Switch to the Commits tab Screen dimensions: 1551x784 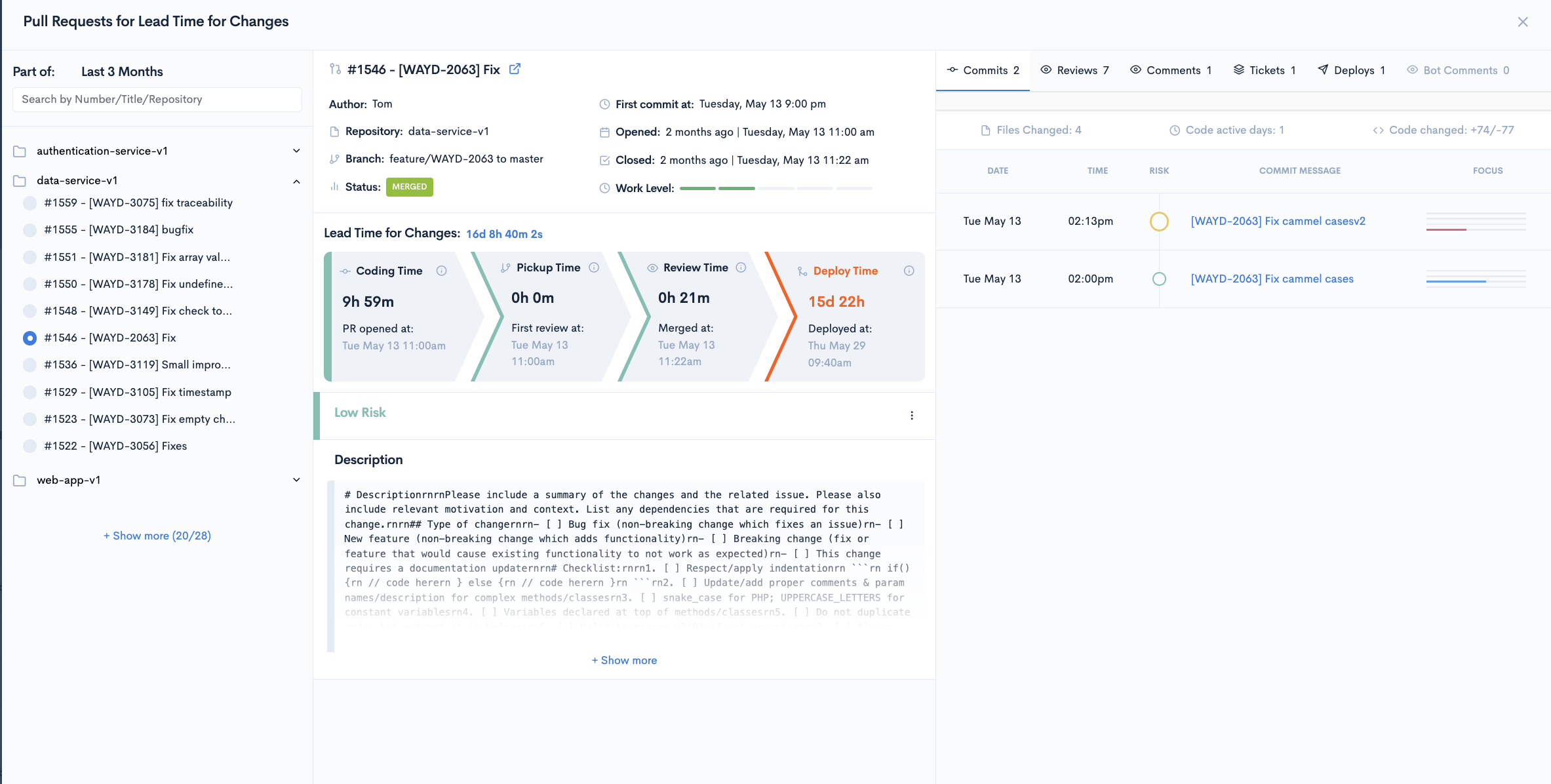pos(983,70)
